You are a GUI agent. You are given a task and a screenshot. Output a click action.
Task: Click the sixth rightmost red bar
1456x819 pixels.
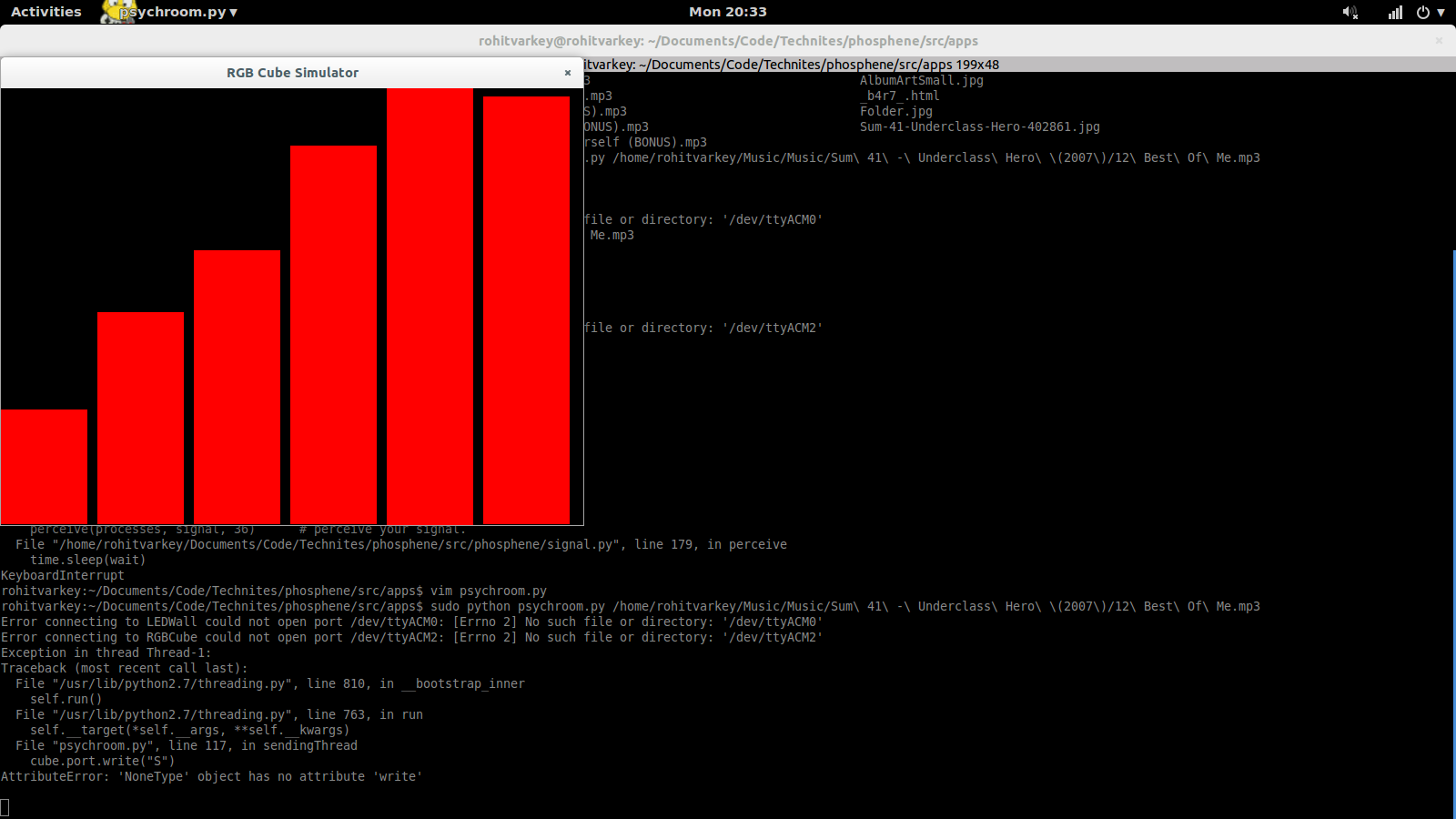(x=526, y=310)
